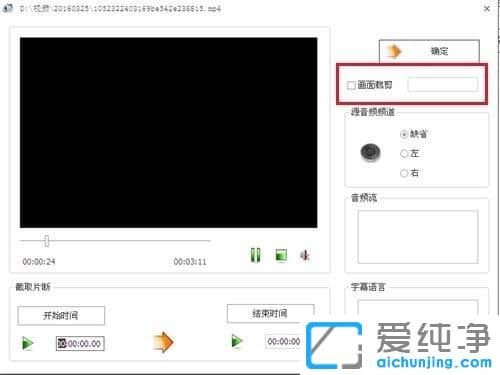
Task: Click the title bar application icon
Action: pyautogui.click(x=7, y=8)
